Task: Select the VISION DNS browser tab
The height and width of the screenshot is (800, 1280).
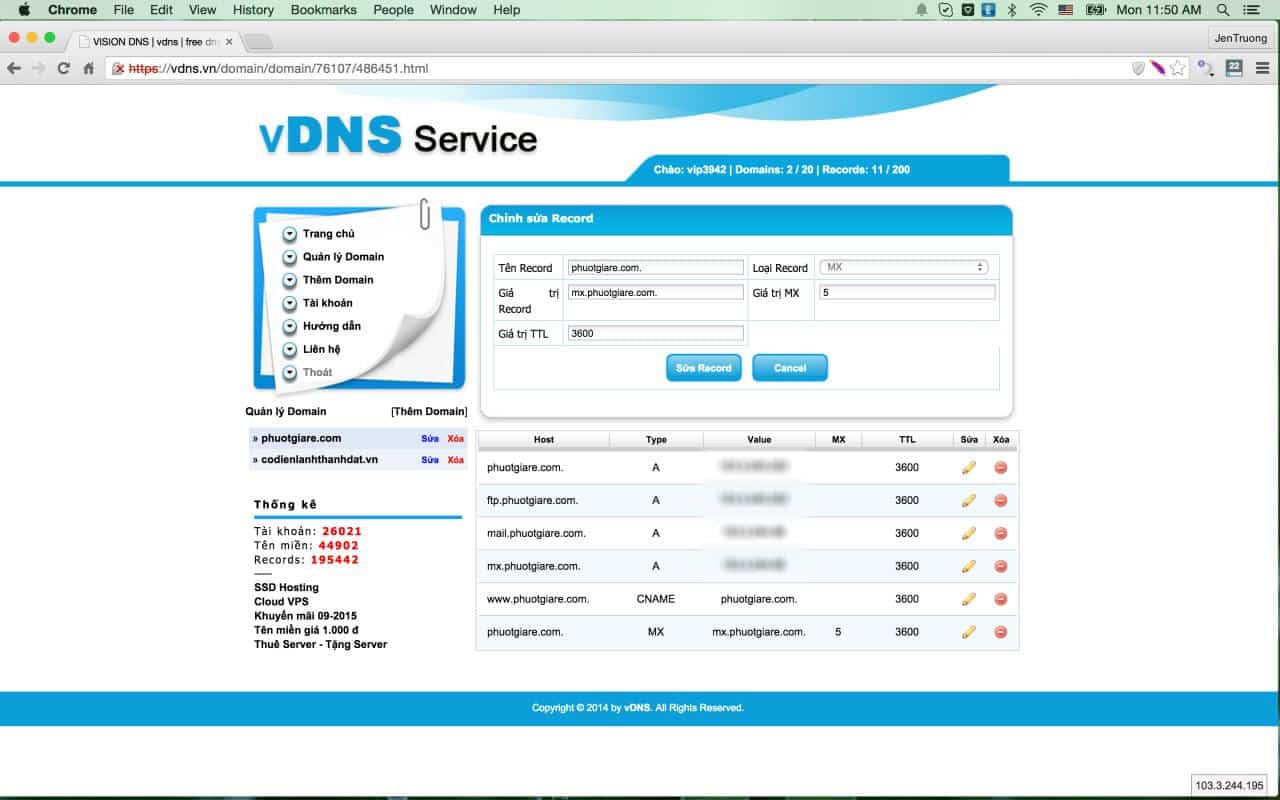Action: (155, 42)
